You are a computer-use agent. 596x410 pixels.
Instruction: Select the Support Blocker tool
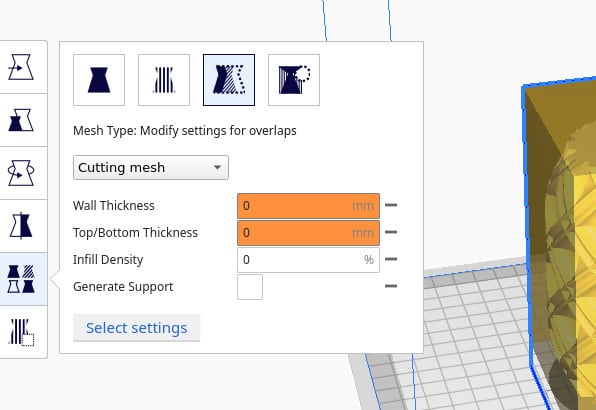click(x=21, y=332)
